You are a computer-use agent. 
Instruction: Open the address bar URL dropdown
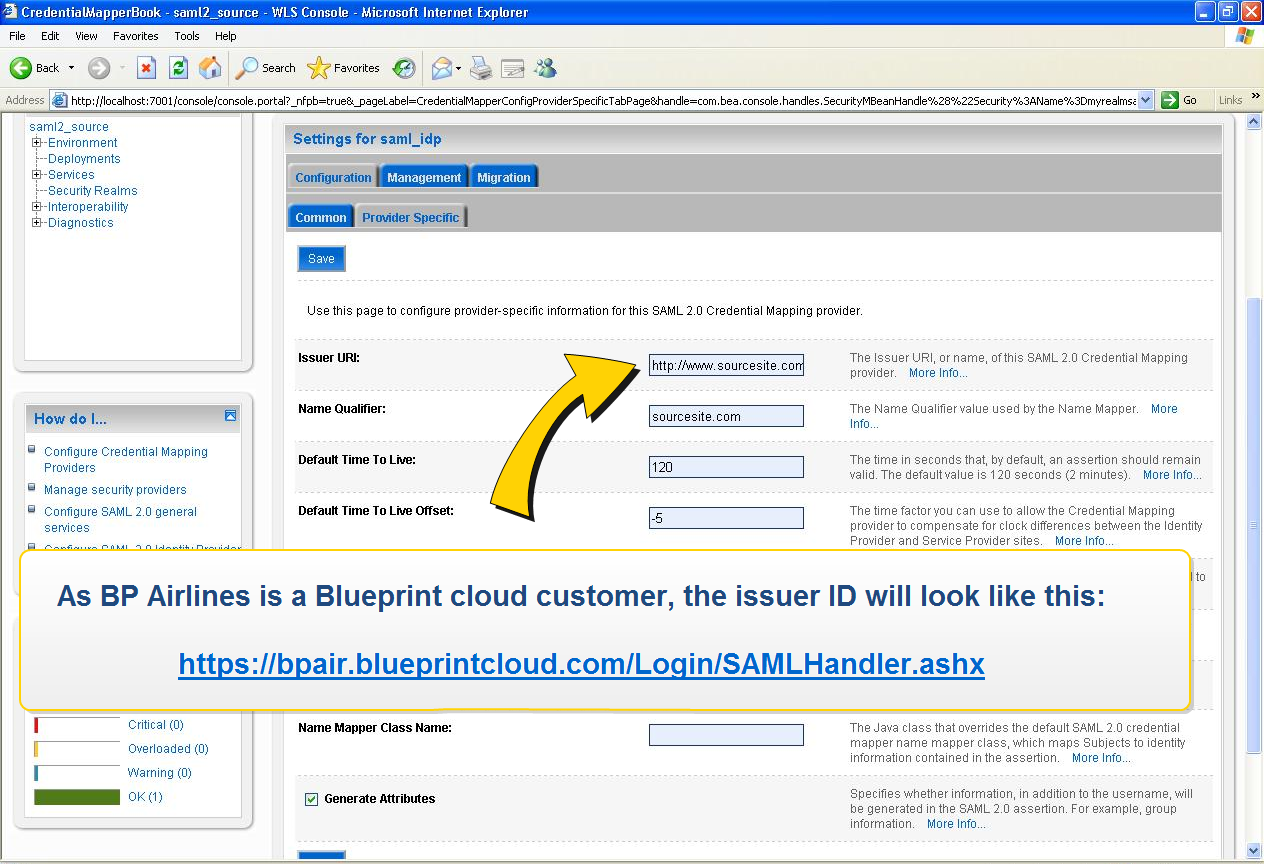tap(1146, 100)
